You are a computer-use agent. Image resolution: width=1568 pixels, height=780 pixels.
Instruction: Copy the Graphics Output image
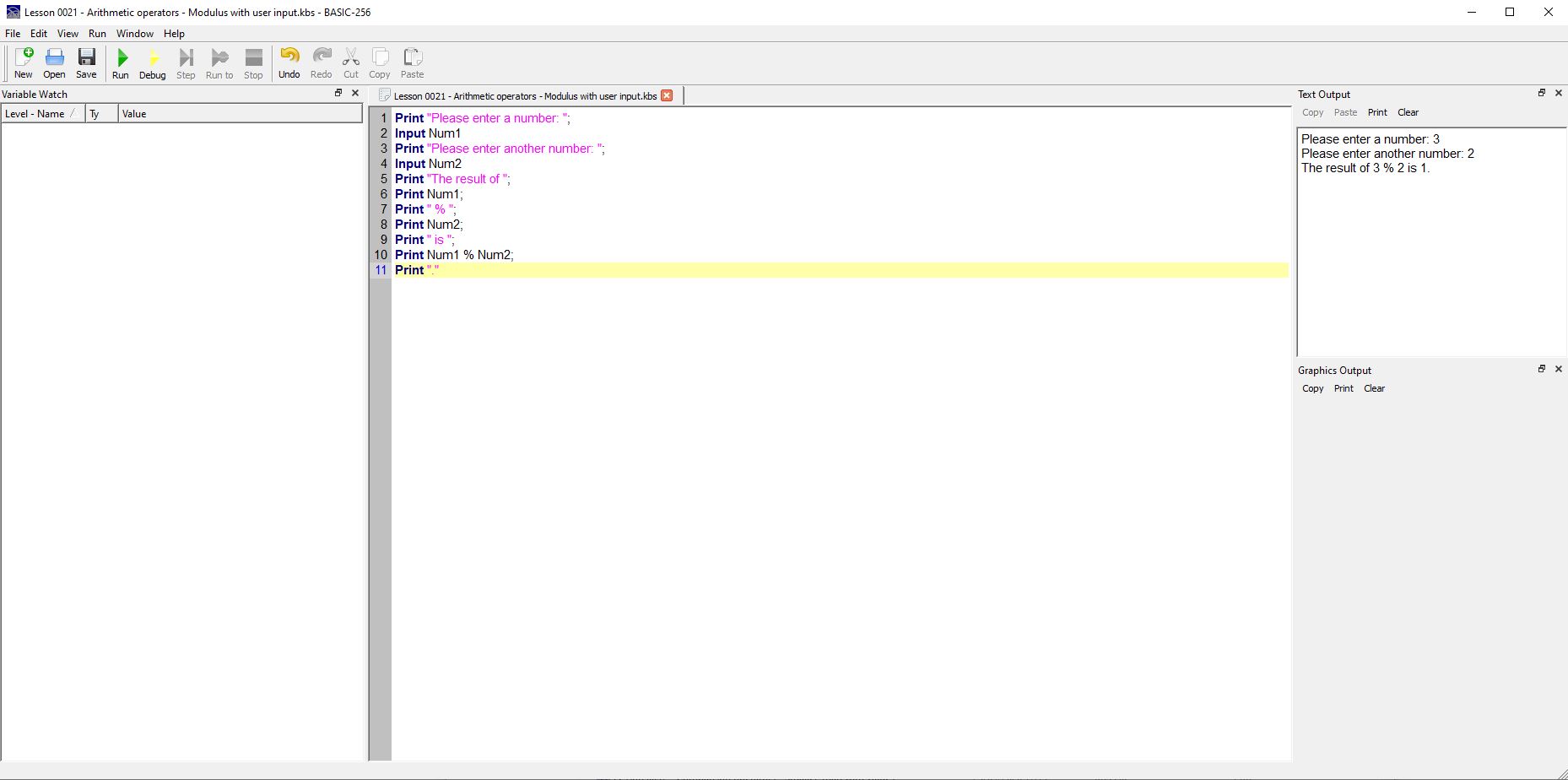(x=1312, y=388)
